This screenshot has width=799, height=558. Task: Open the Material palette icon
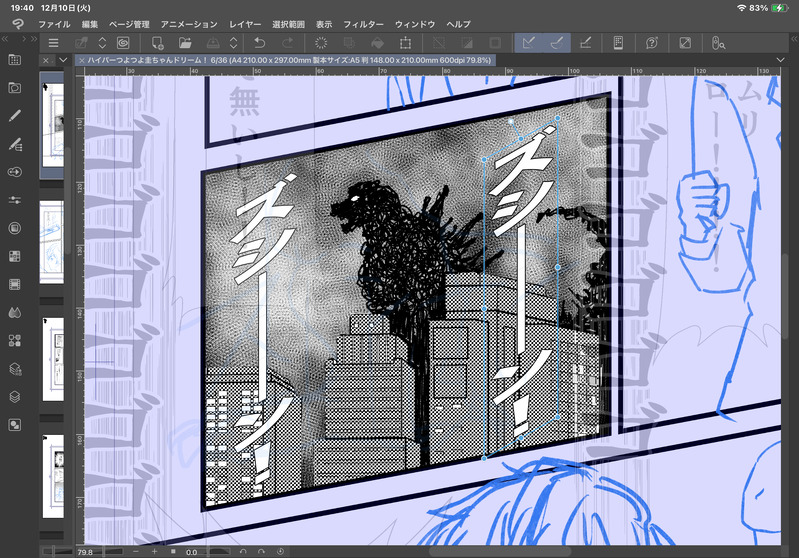click(15, 340)
